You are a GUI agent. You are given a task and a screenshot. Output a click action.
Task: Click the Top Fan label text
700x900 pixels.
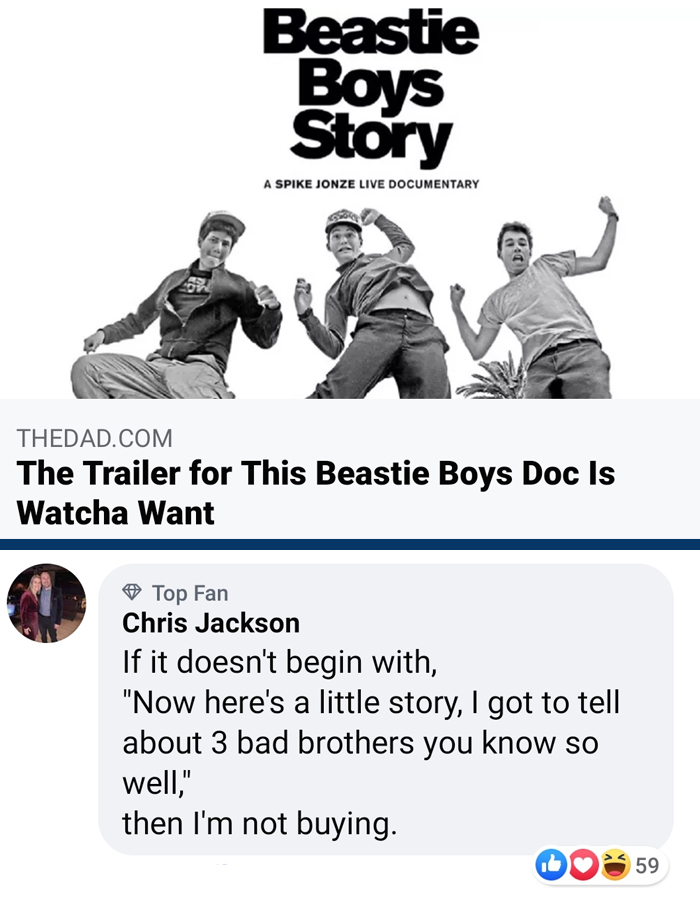coord(190,593)
